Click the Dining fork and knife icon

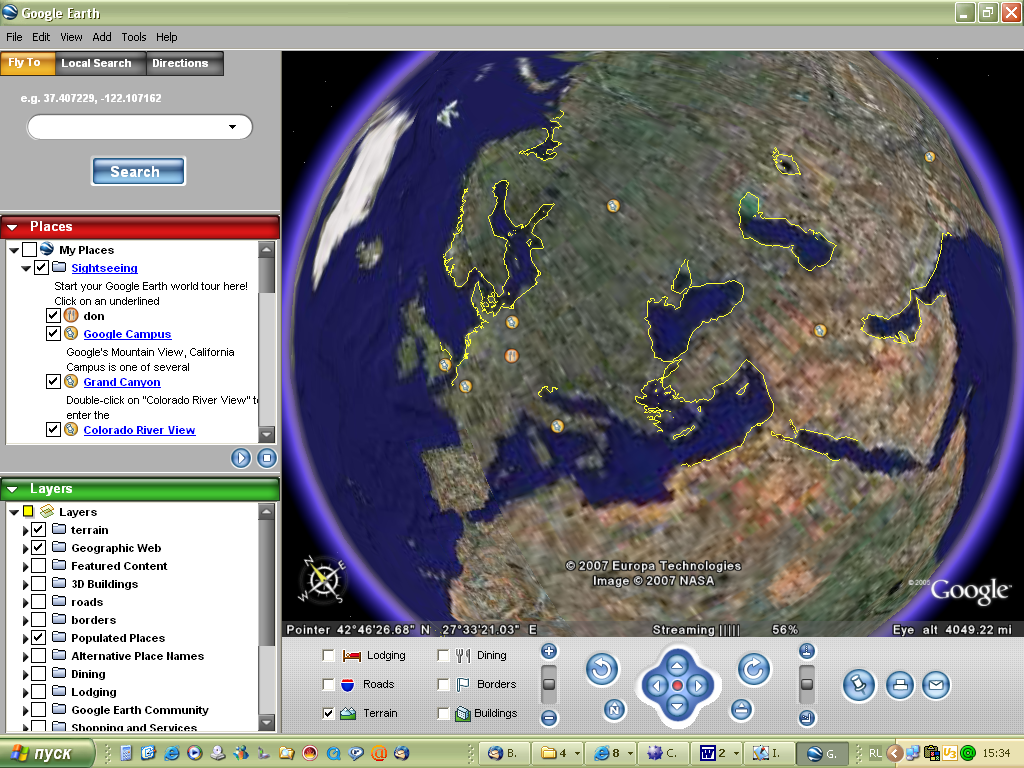point(463,655)
